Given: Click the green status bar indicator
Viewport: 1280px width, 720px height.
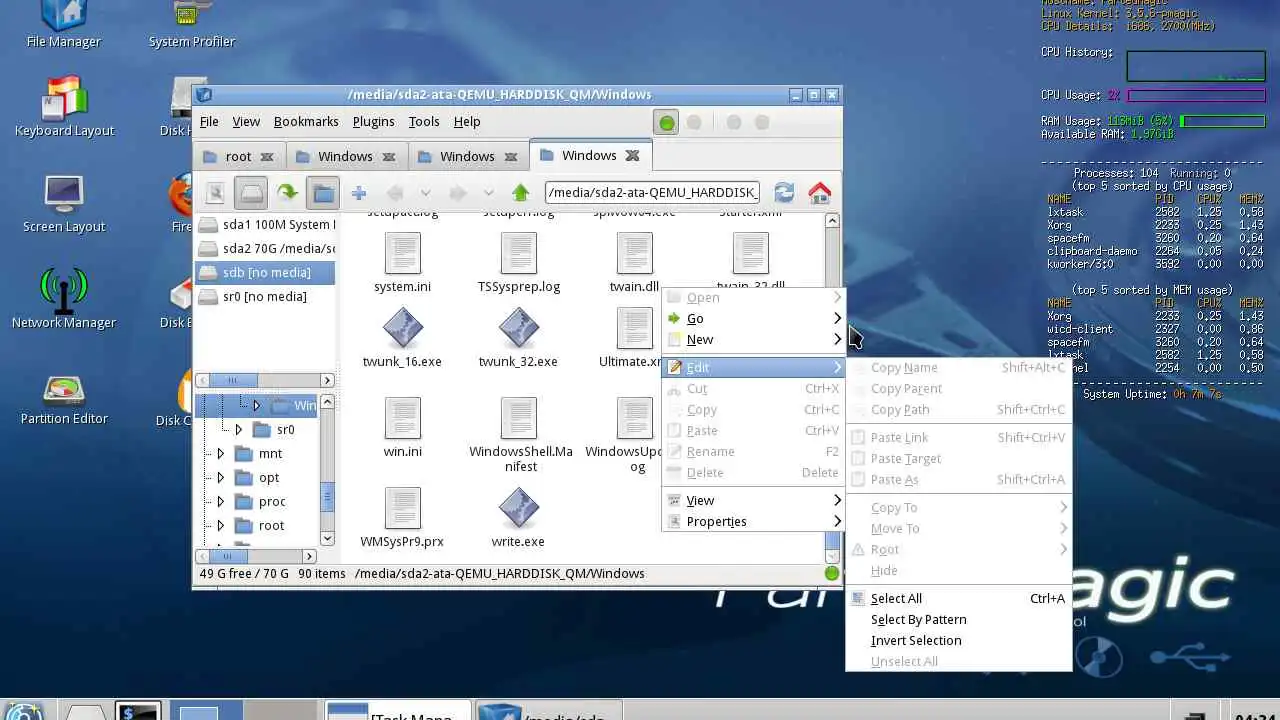Looking at the screenshot, I should [831, 574].
